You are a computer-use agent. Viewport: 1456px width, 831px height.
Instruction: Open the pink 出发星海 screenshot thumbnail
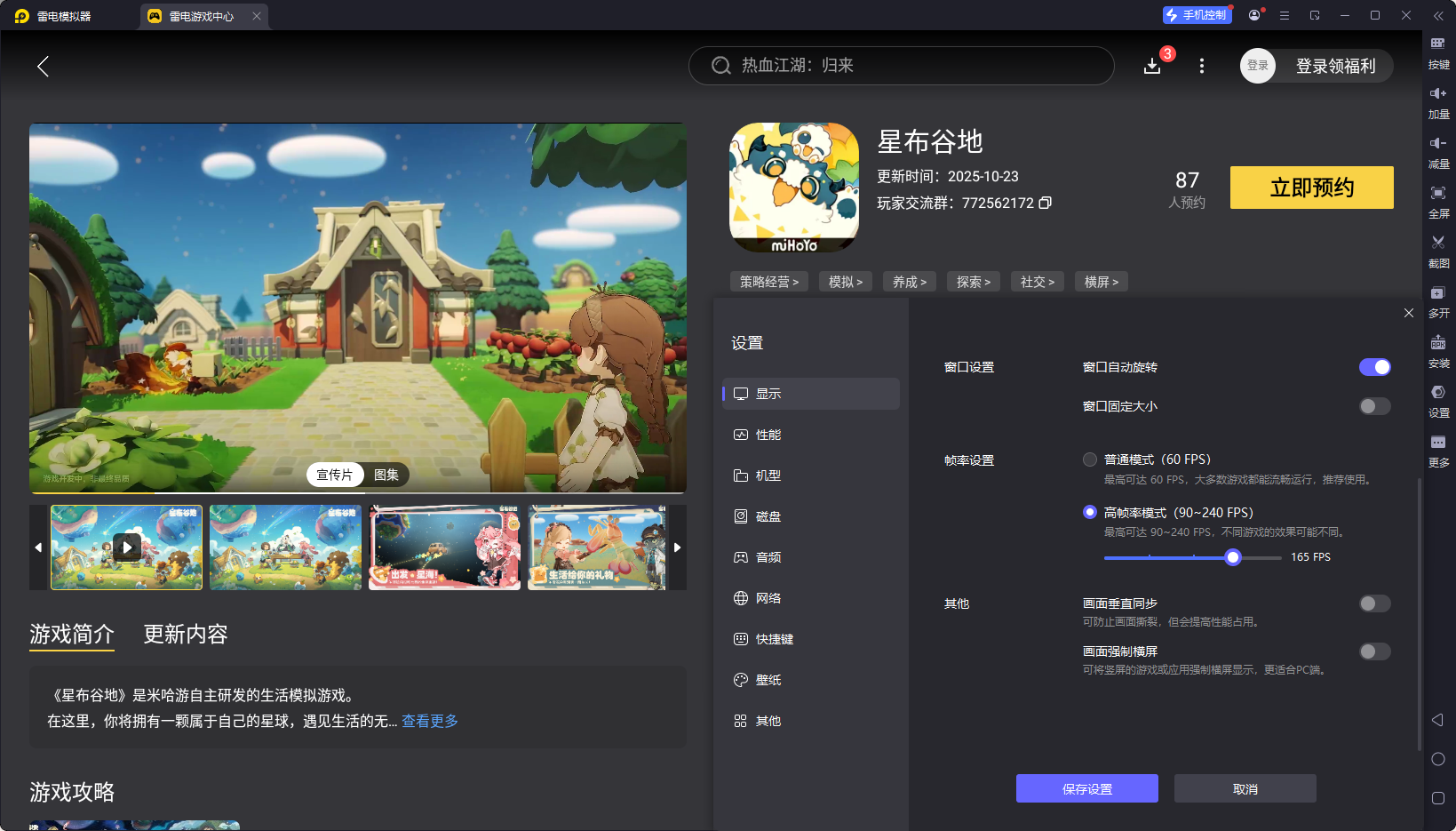444,547
